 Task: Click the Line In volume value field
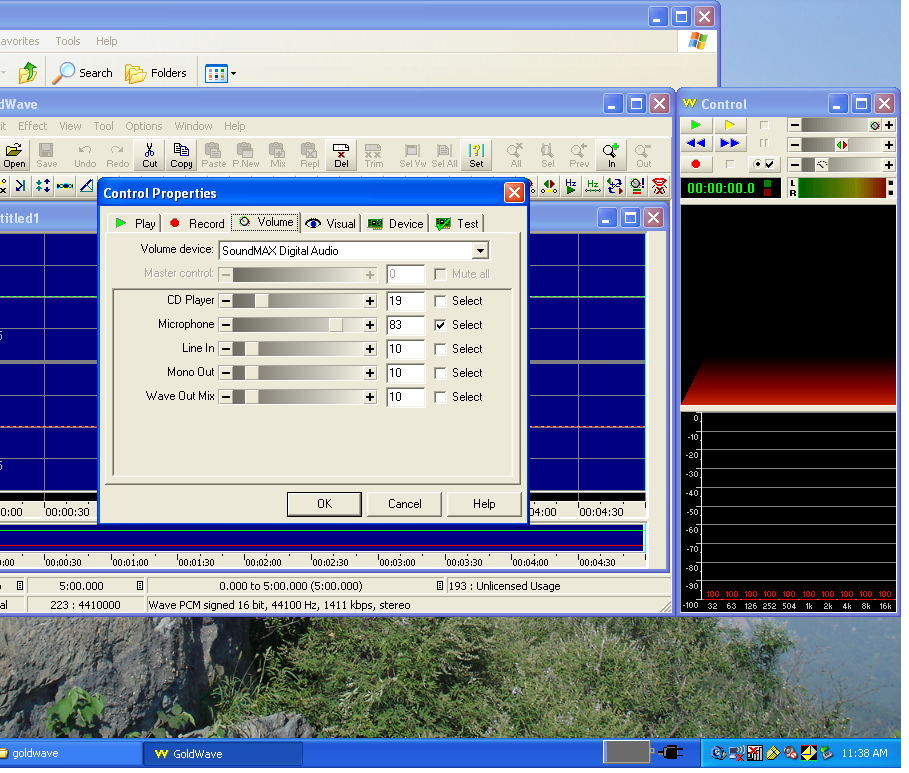[x=405, y=349]
